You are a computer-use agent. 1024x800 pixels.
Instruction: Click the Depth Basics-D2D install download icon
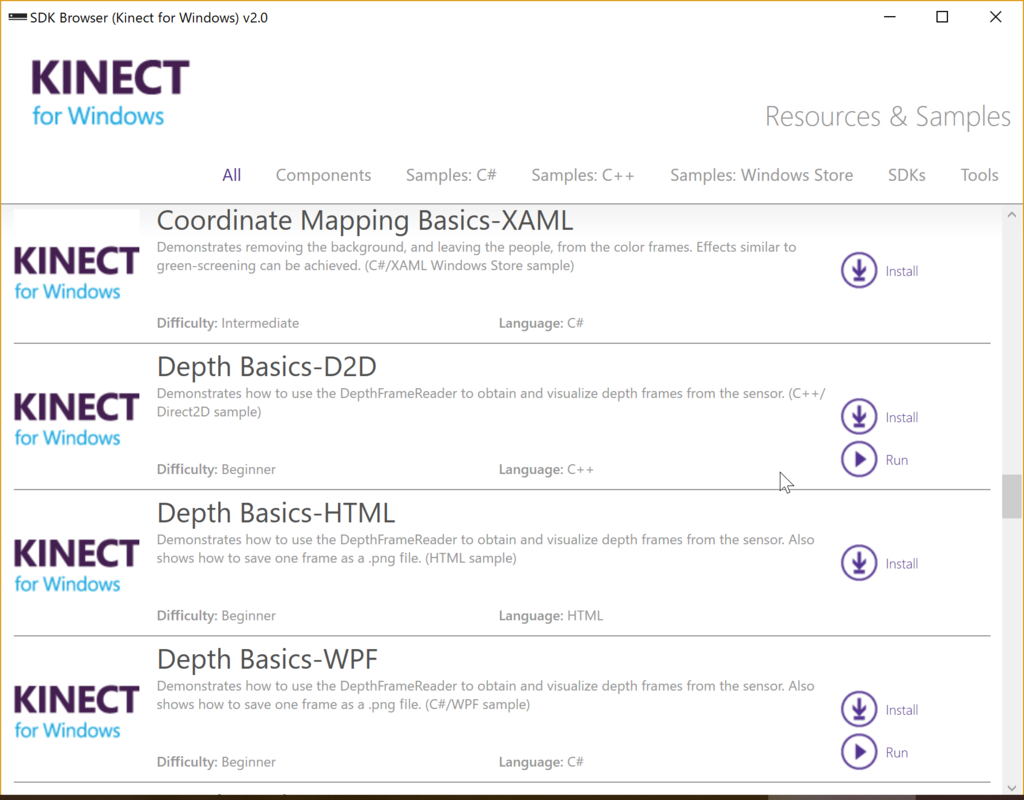(x=859, y=417)
